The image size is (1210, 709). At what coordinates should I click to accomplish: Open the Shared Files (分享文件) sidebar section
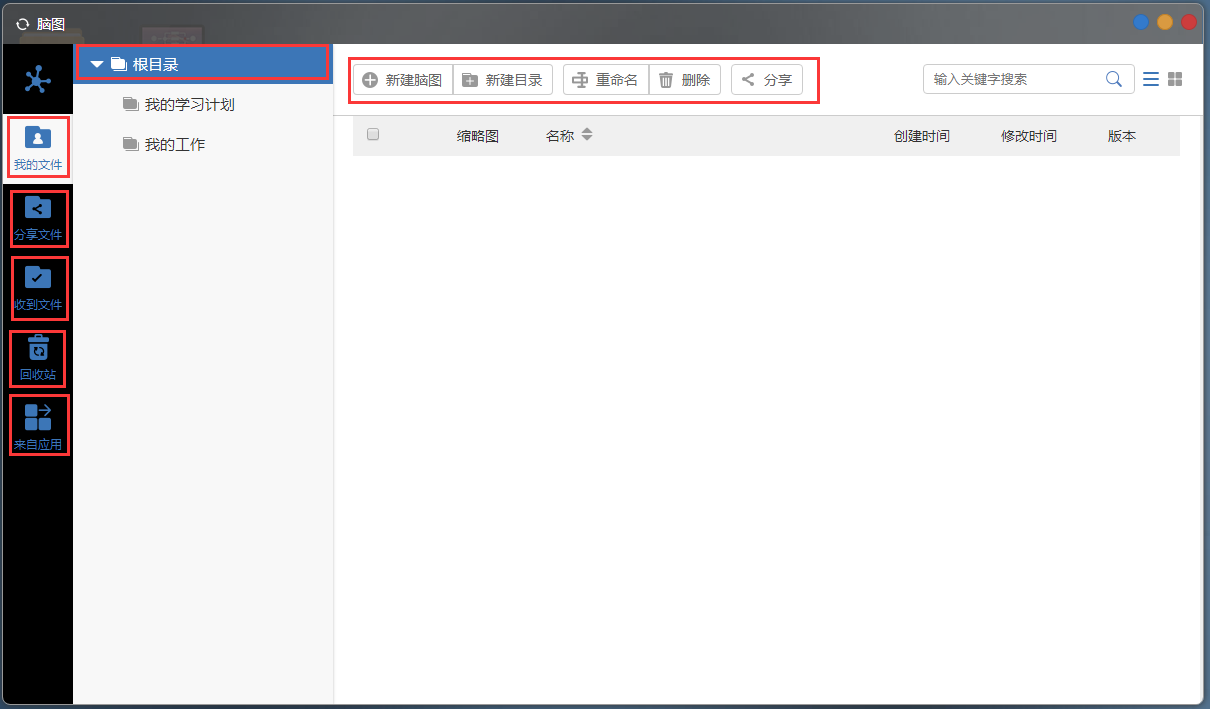(x=38, y=219)
